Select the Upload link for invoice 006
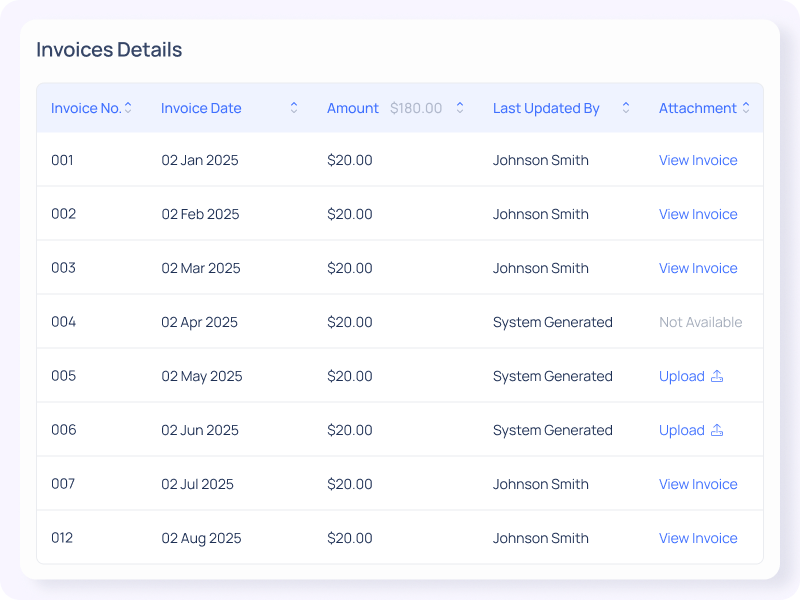The width and height of the screenshot is (800, 600). coord(682,431)
